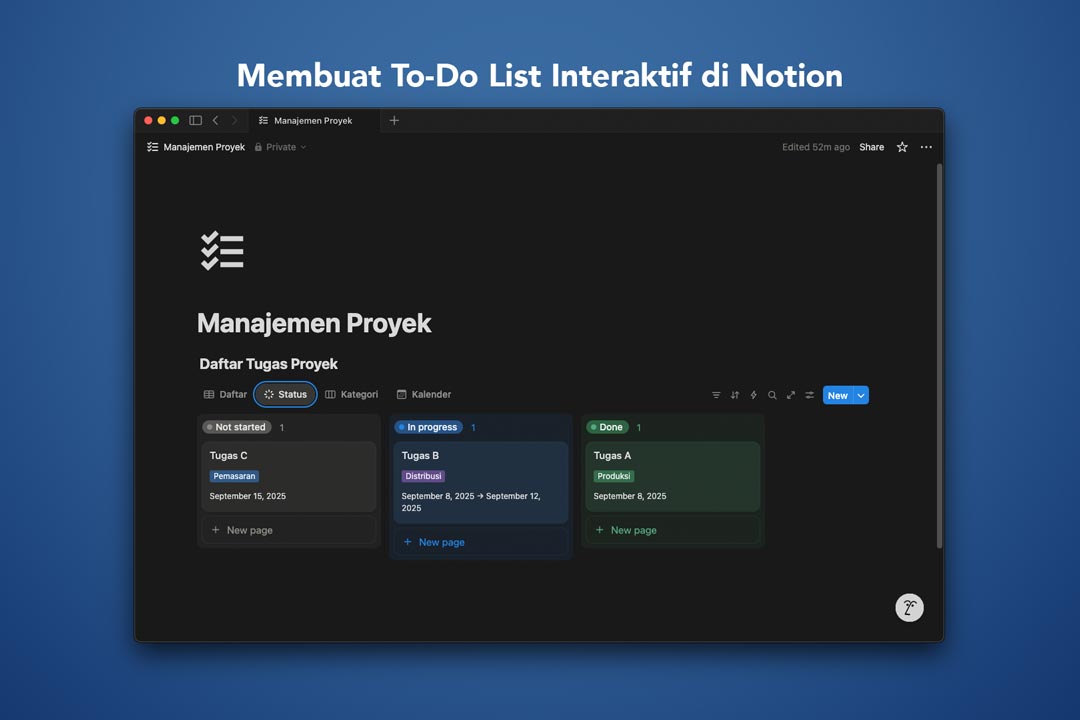
Task: Open the three-dot page menu
Action: 926,147
